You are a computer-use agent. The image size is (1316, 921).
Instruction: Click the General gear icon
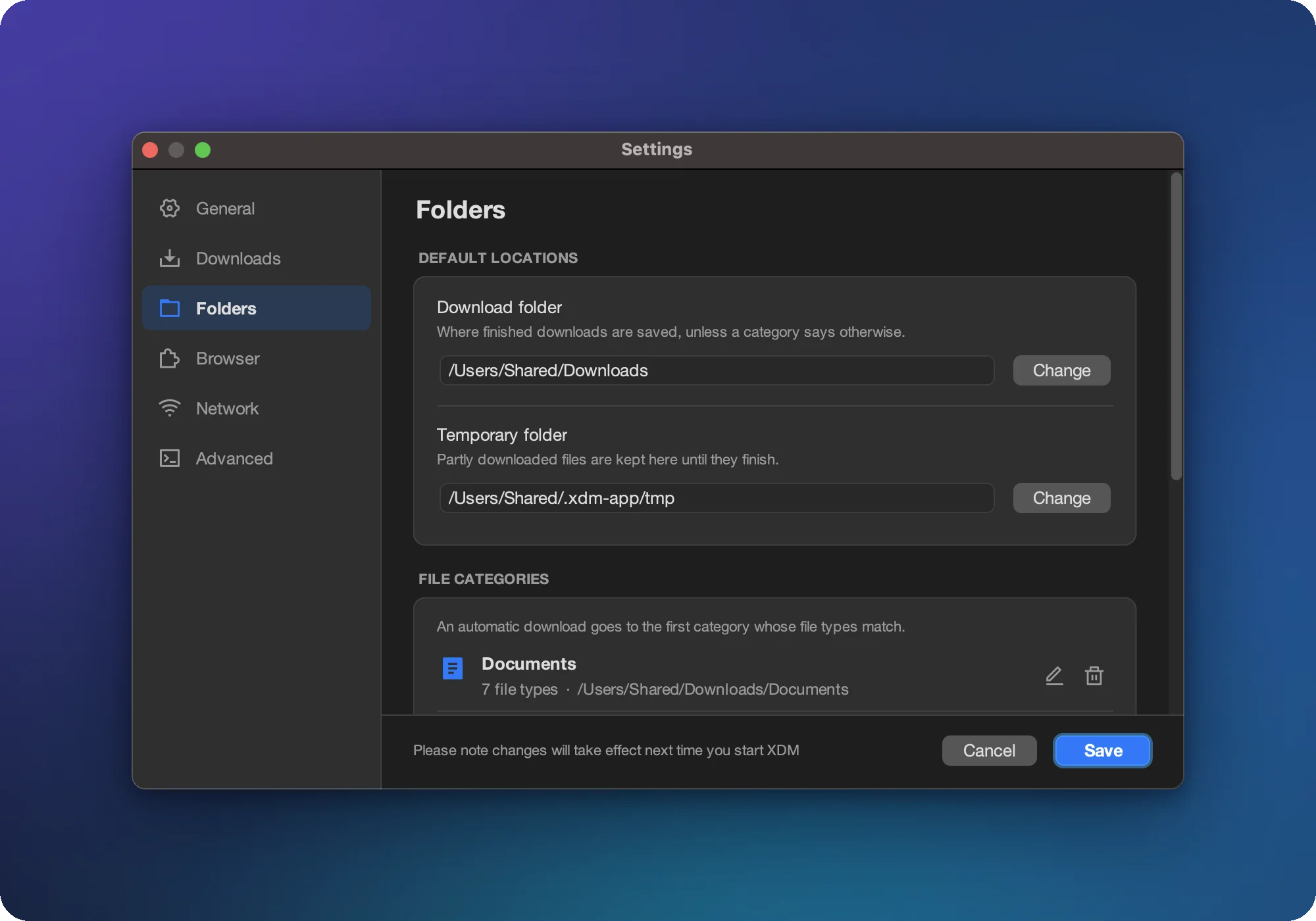click(170, 209)
